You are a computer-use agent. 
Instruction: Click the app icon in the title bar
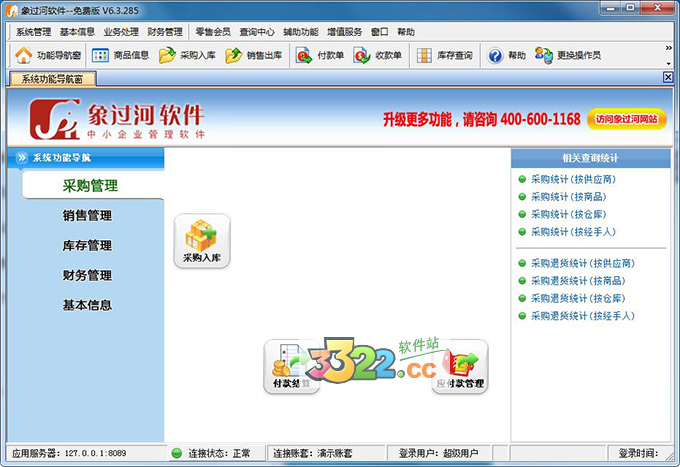pyautogui.click(x=12, y=10)
